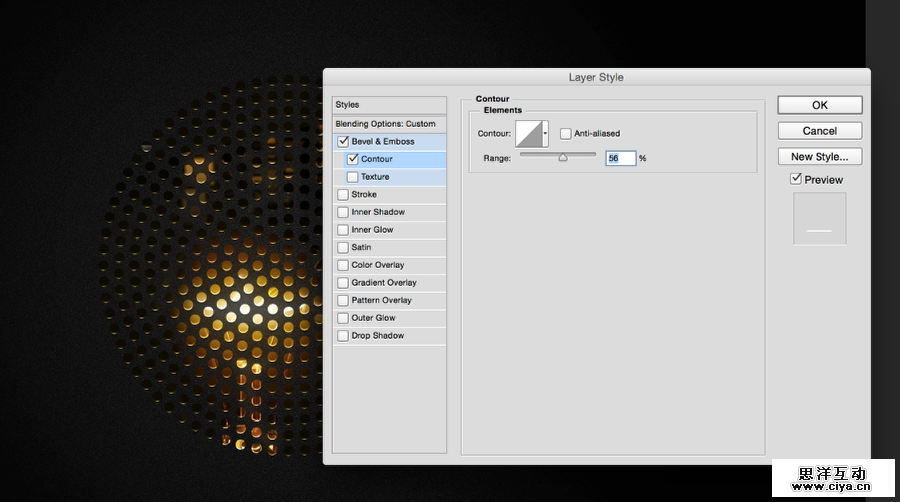This screenshot has height=502, width=900.
Task: Enable the Anti-aliased checkbox
Action: 566,133
